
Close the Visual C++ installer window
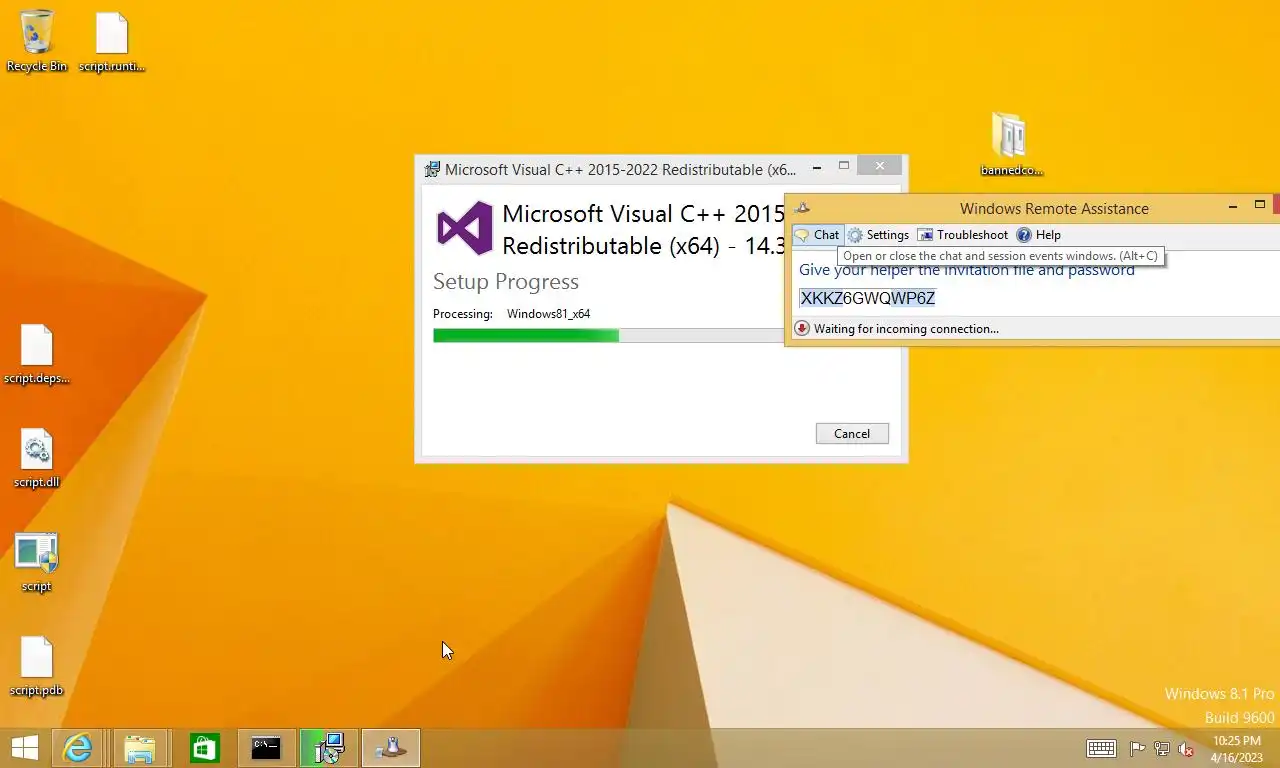point(879,166)
